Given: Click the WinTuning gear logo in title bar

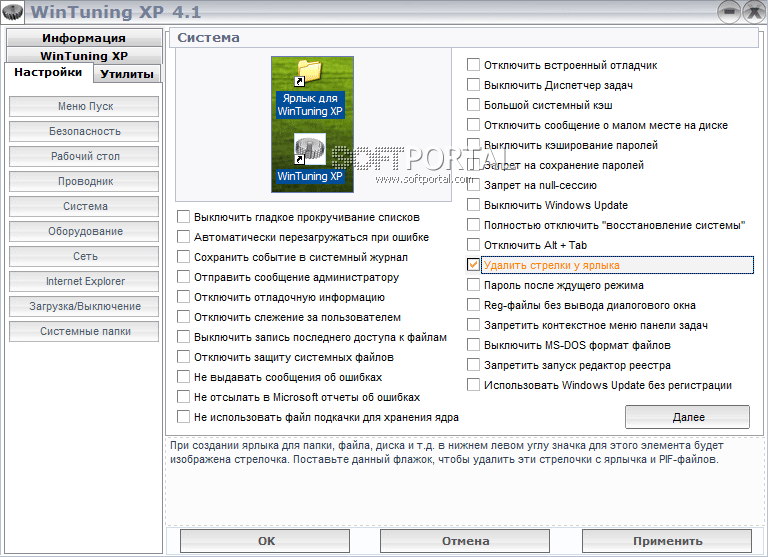Looking at the screenshot, I should (x=12, y=12).
